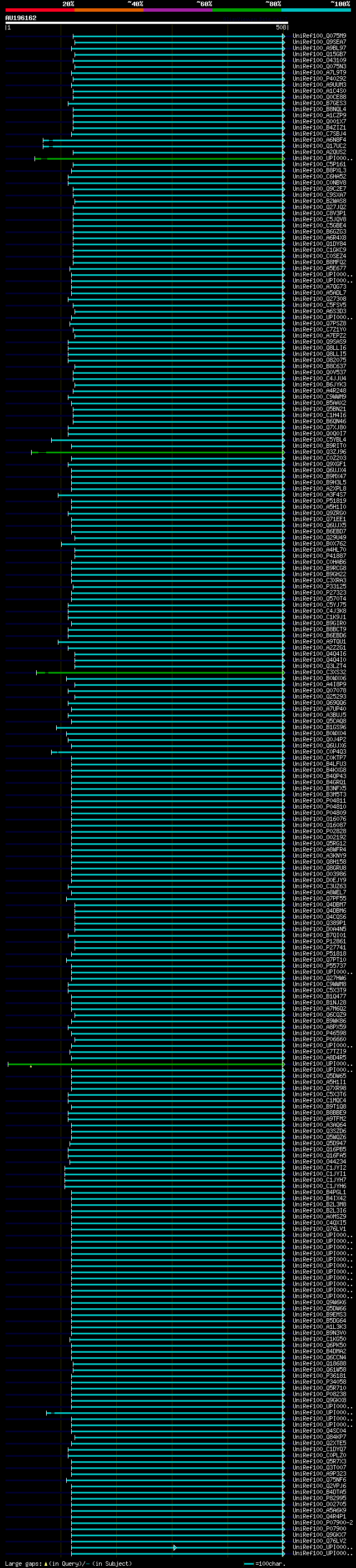This screenshot has width=356, height=1568.
Task: Open hit UniRef100_P27741
Action: 319,948
